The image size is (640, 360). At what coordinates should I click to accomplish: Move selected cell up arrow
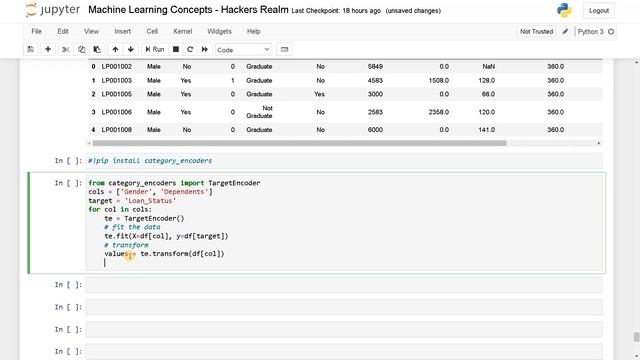[115, 49]
